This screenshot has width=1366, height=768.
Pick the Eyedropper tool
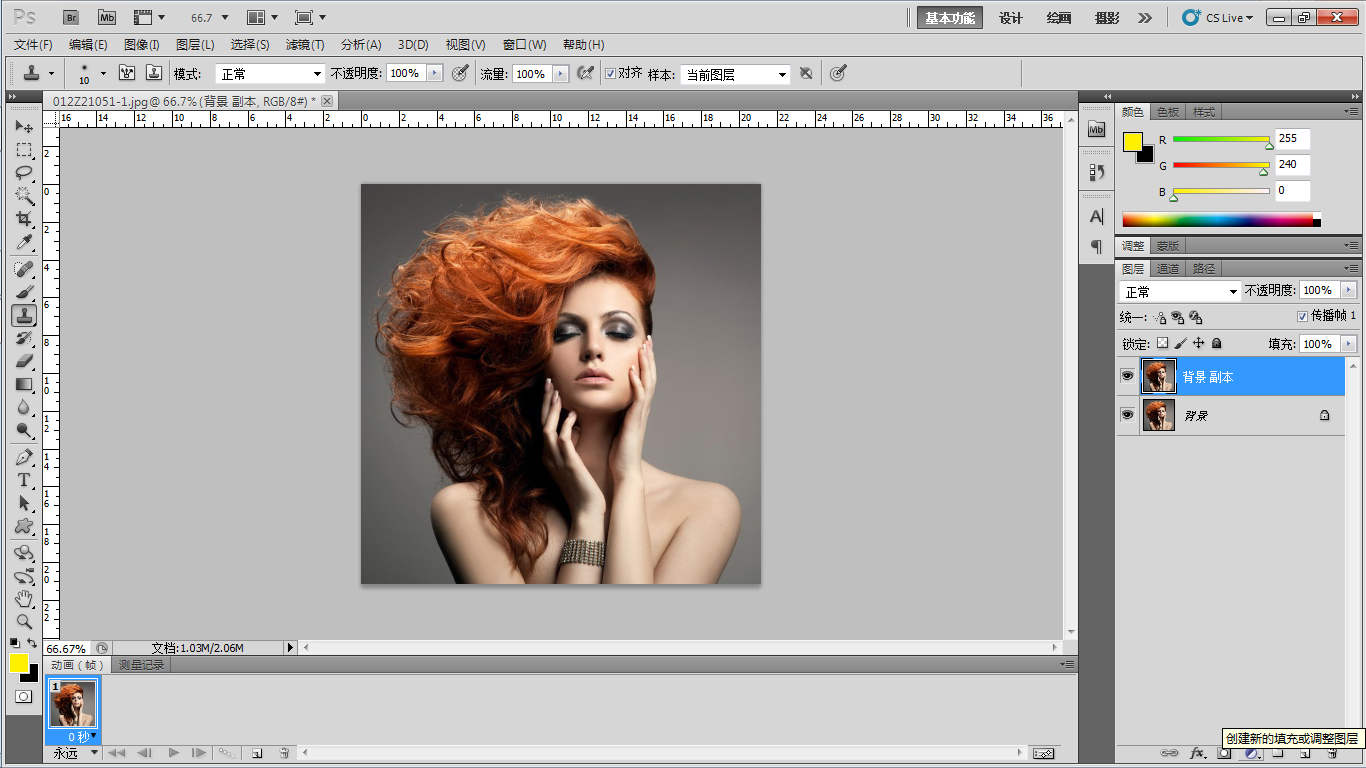24,243
